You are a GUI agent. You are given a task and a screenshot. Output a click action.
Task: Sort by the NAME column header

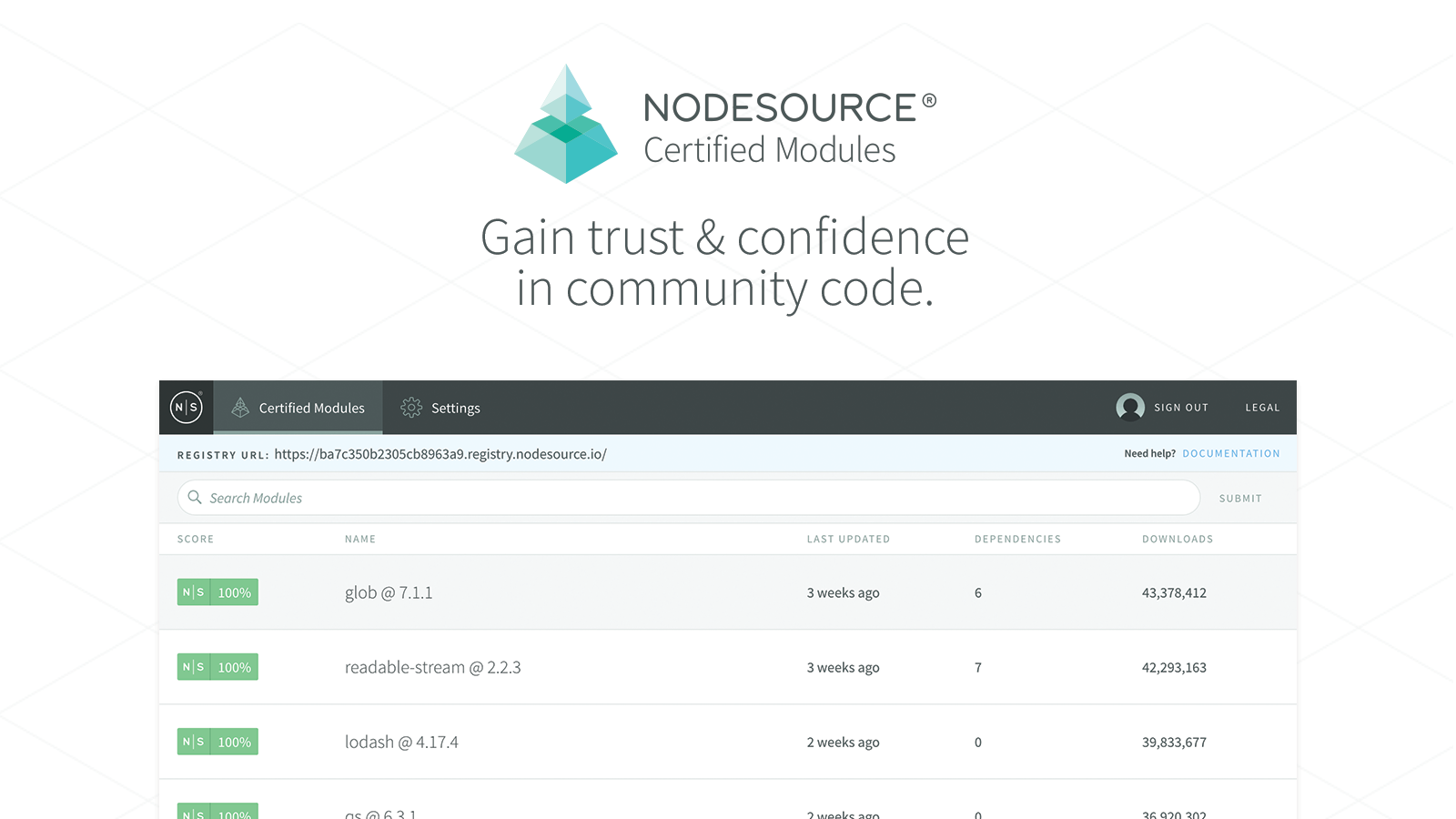pos(360,539)
